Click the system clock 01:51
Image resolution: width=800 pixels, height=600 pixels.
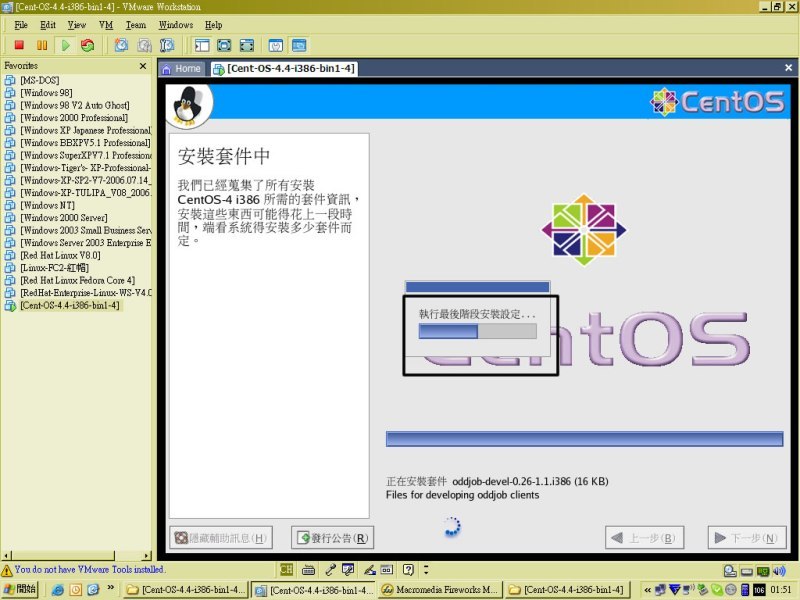click(781, 590)
